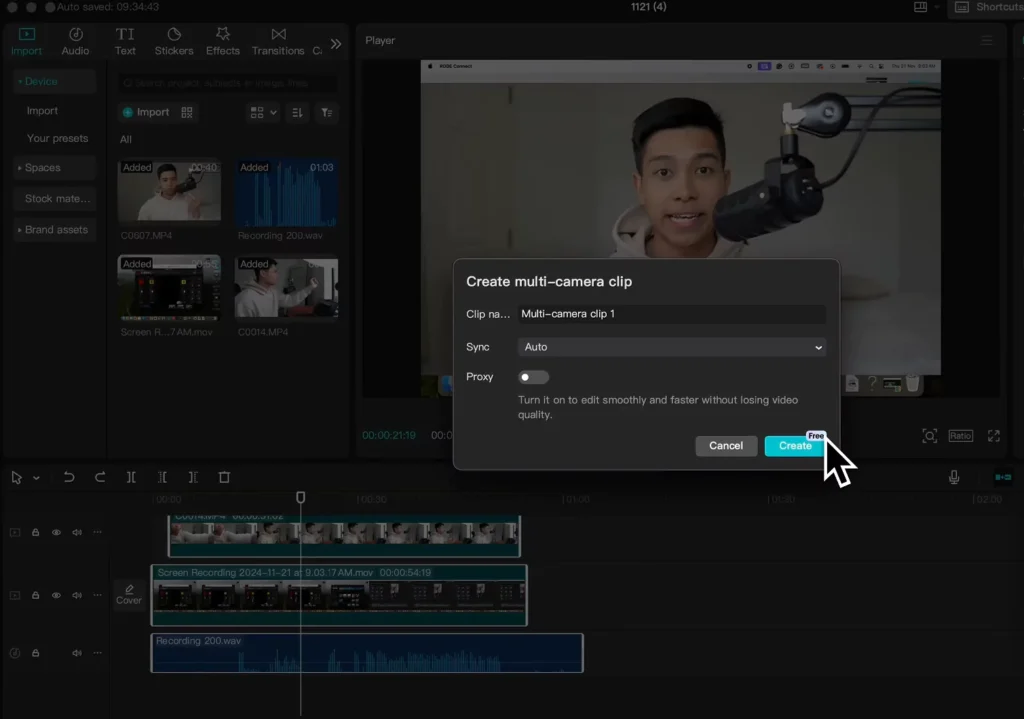1024x719 pixels.
Task: Click the timeline playhead marker
Action: 300,498
